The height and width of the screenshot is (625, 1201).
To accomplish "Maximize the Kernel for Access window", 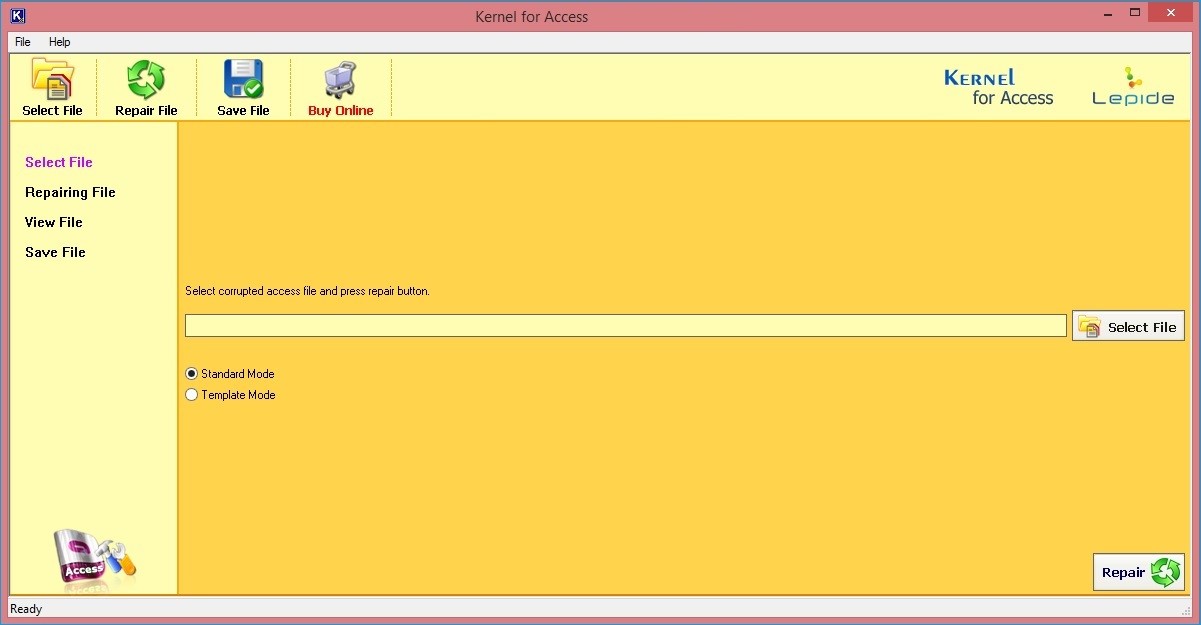I will (x=1135, y=12).
